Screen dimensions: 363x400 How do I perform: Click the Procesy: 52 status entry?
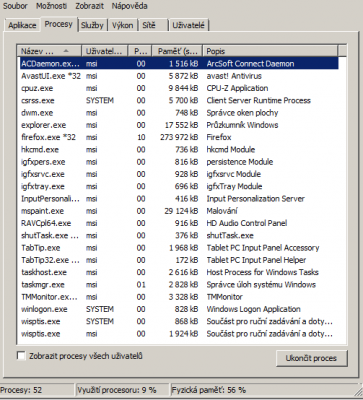[x=21, y=390]
